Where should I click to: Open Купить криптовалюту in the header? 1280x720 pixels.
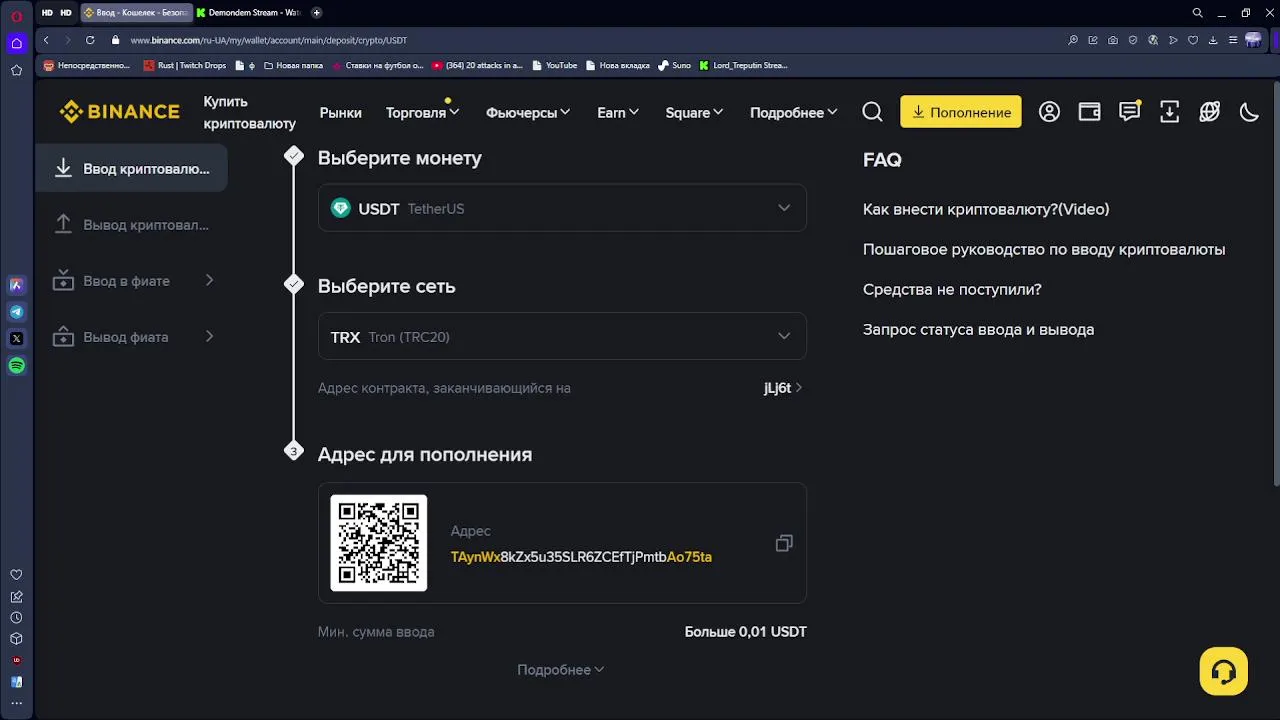coord(250,113)
